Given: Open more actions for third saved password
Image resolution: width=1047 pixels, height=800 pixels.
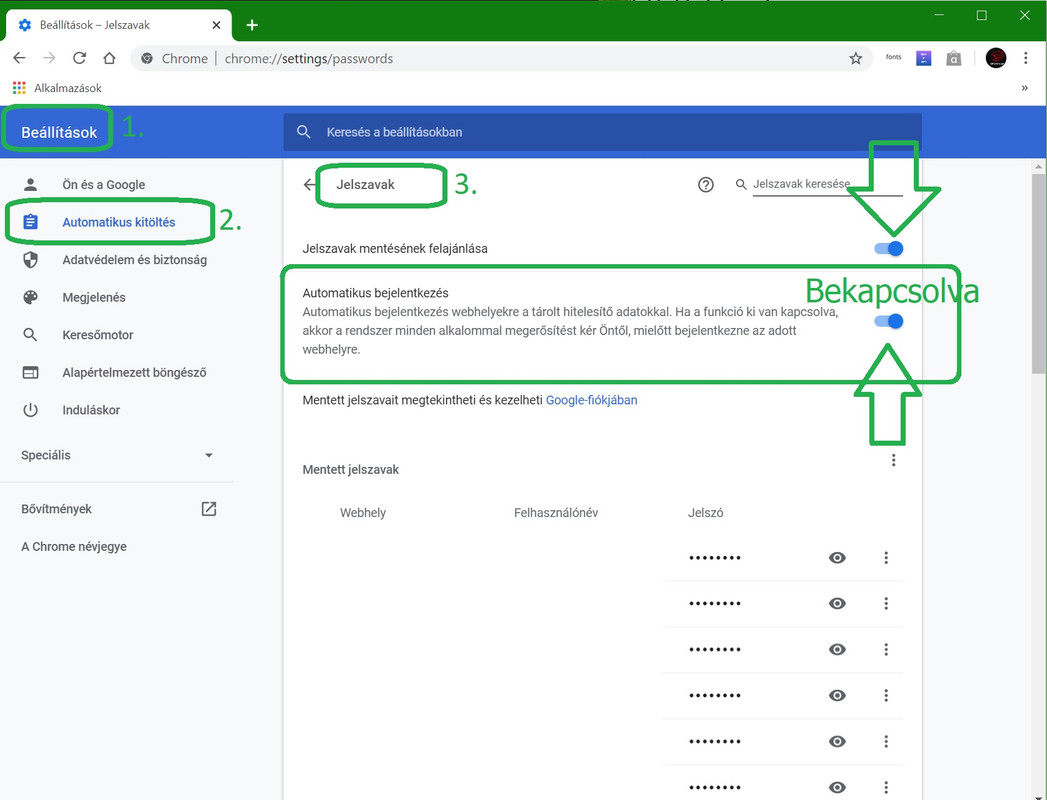Looking at the screenshot, I should 886,650.
